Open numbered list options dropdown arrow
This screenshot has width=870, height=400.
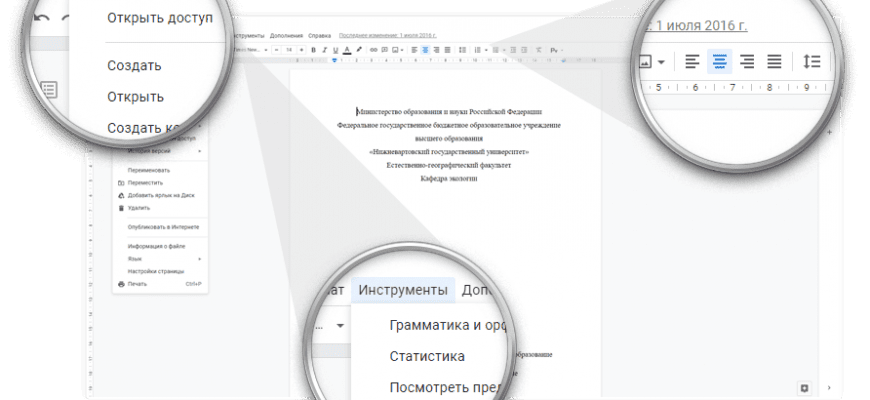click(x=486, y=50)
